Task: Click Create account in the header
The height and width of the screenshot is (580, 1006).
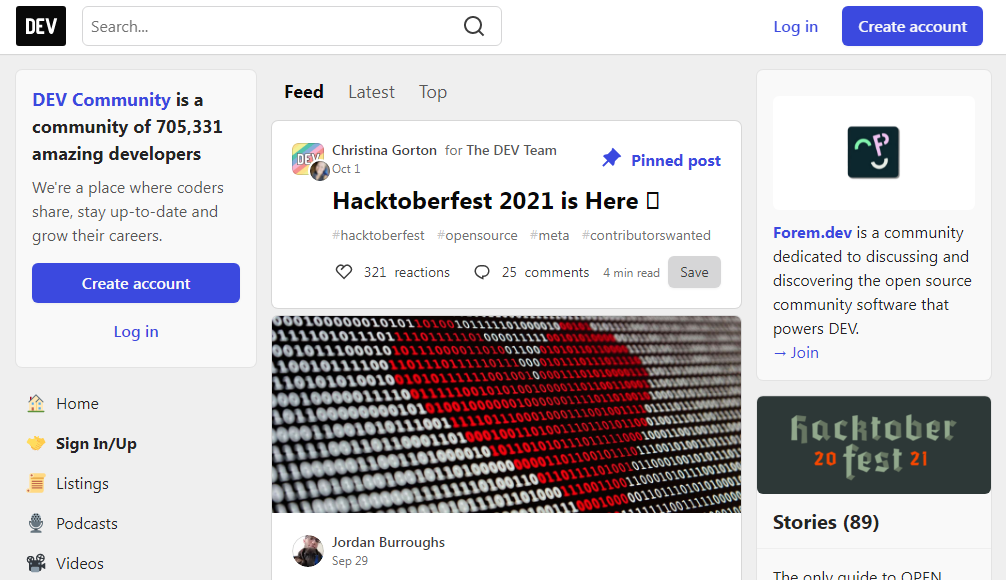Action: 912,26
